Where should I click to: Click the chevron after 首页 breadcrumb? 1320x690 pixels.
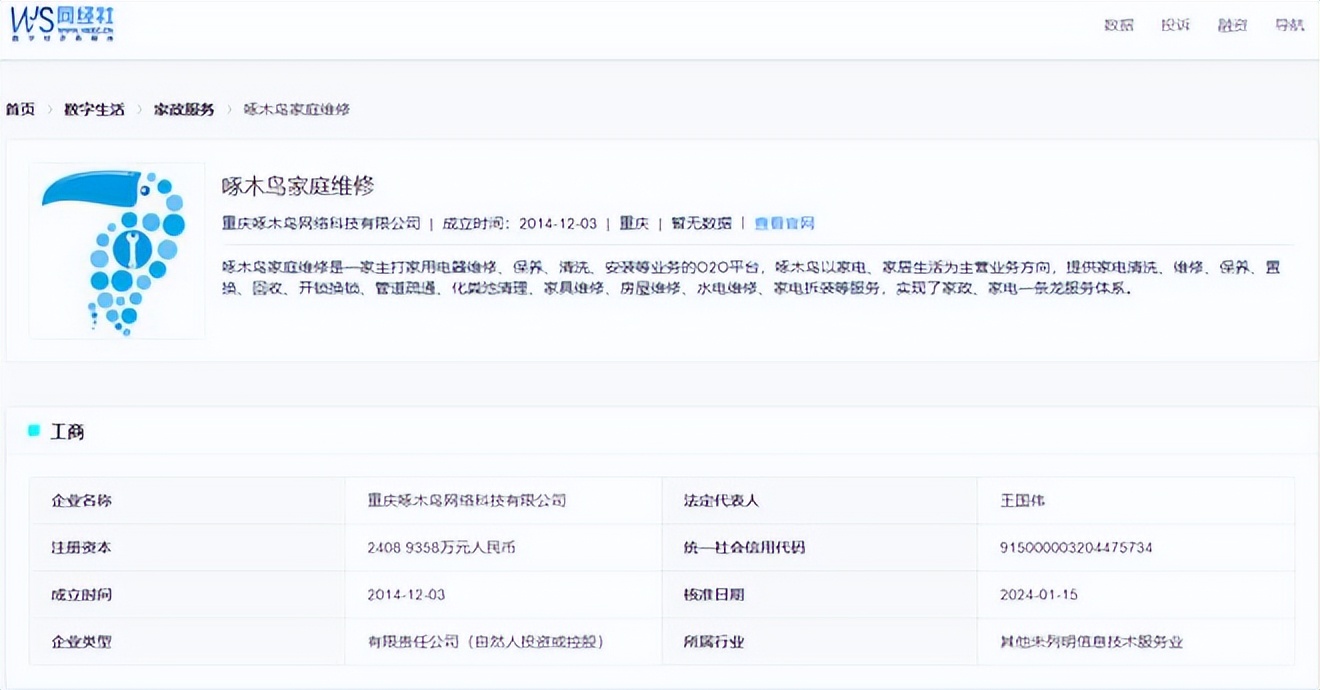point(50,109)
